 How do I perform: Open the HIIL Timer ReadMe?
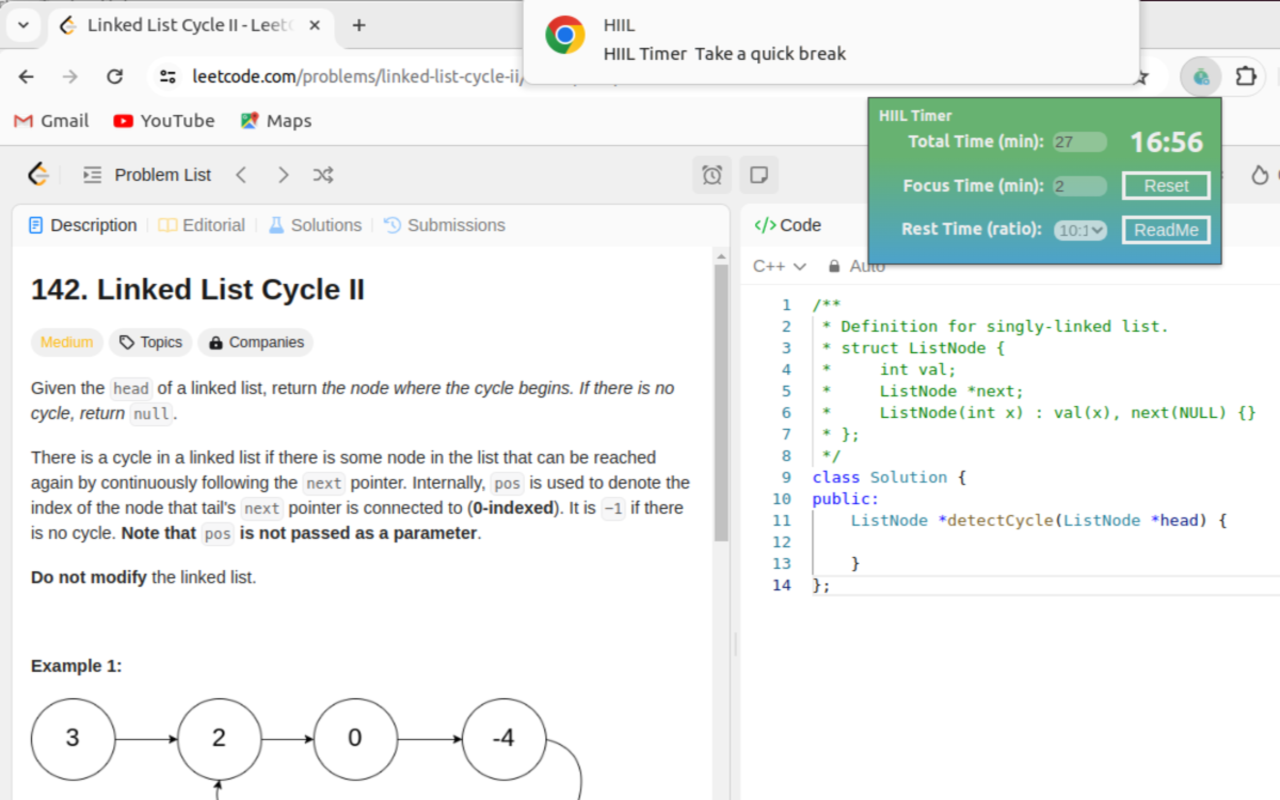tap(1165, 229)
